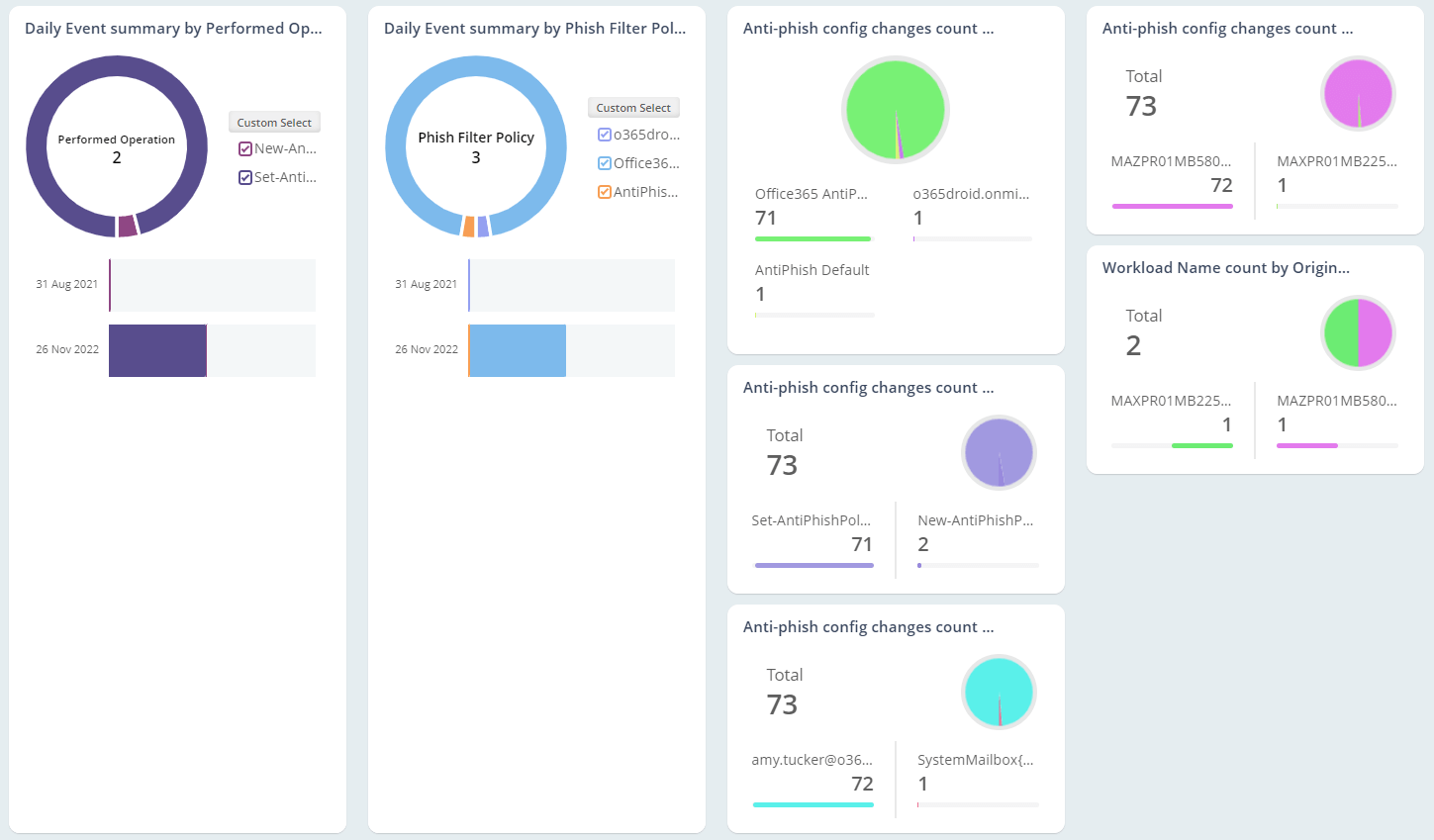The width and height of the screenshot is (1434, 840).
Task: Click the green-magenta Workload Name pie chart
Action: click(1358, 332)
